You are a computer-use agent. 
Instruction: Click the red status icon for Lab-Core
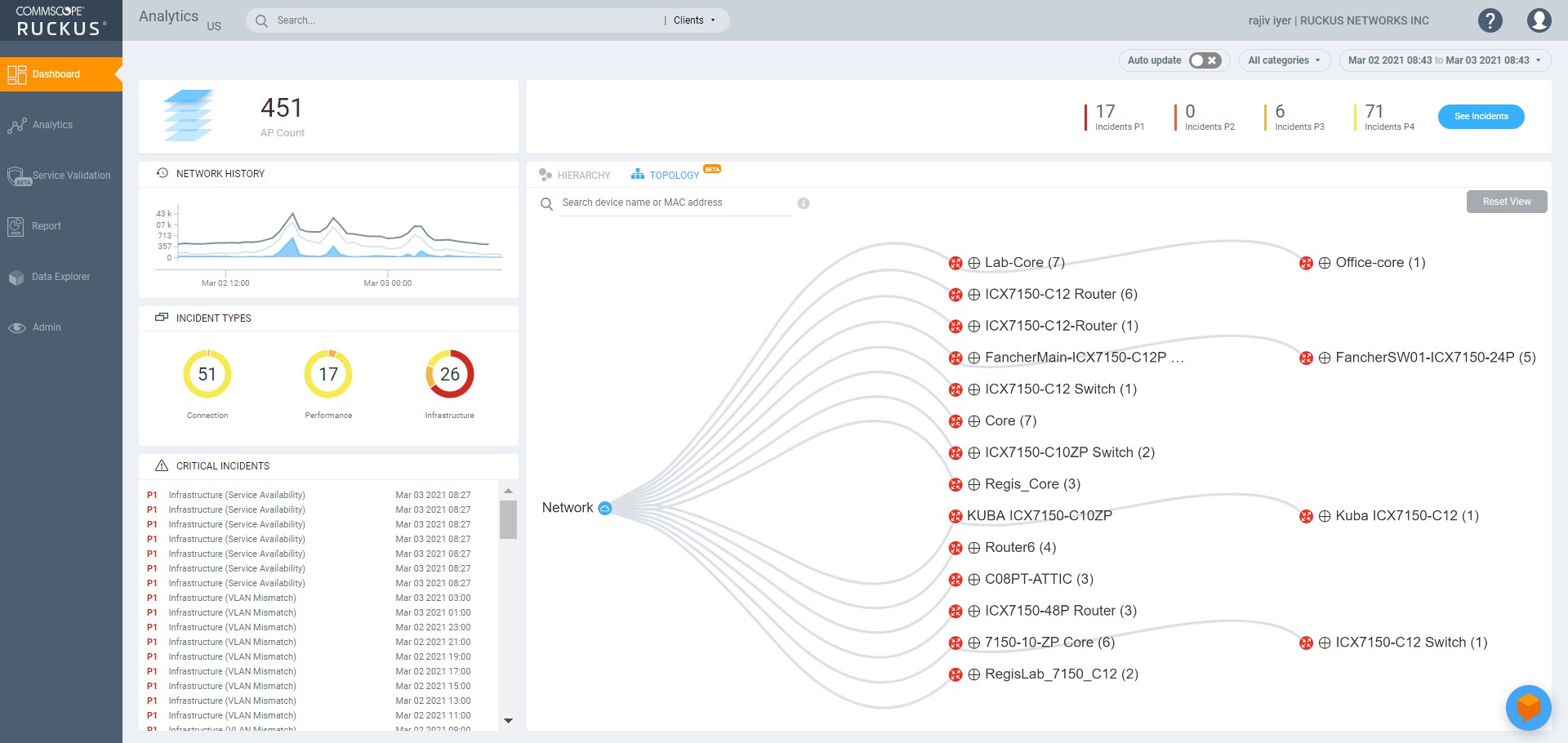click(955, 263)
